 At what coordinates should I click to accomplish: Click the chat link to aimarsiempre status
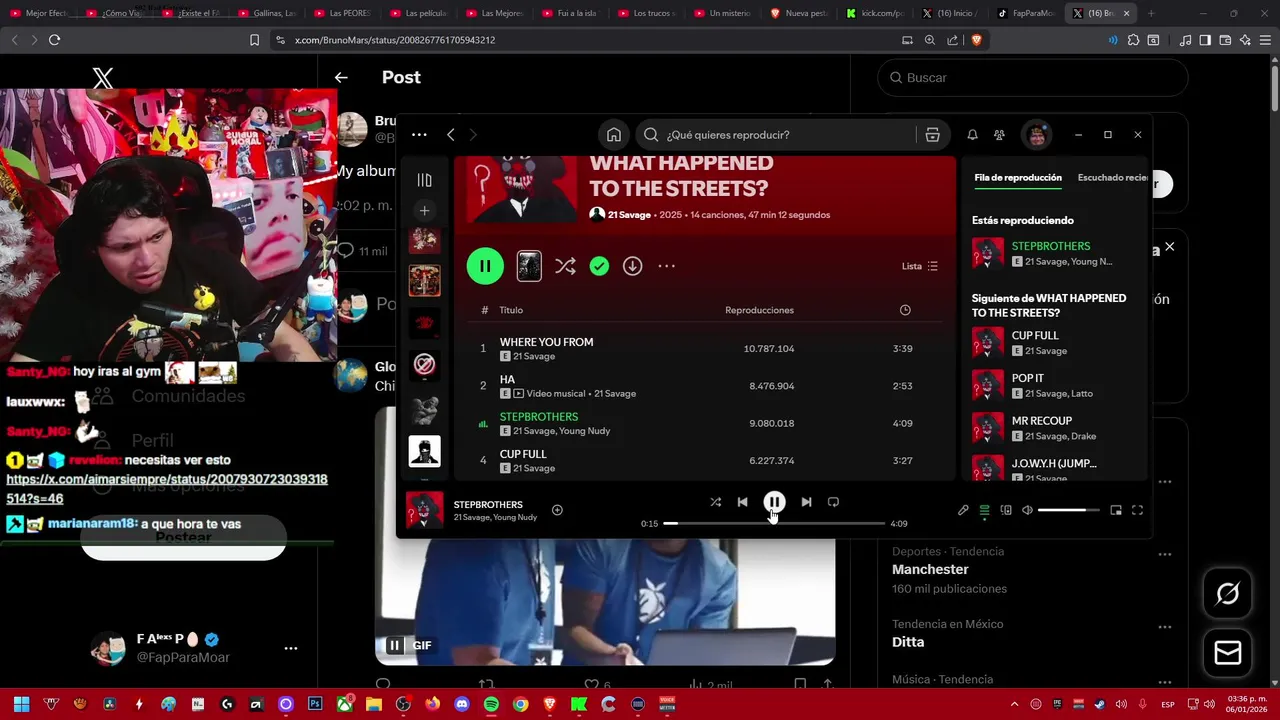[167, 489]
